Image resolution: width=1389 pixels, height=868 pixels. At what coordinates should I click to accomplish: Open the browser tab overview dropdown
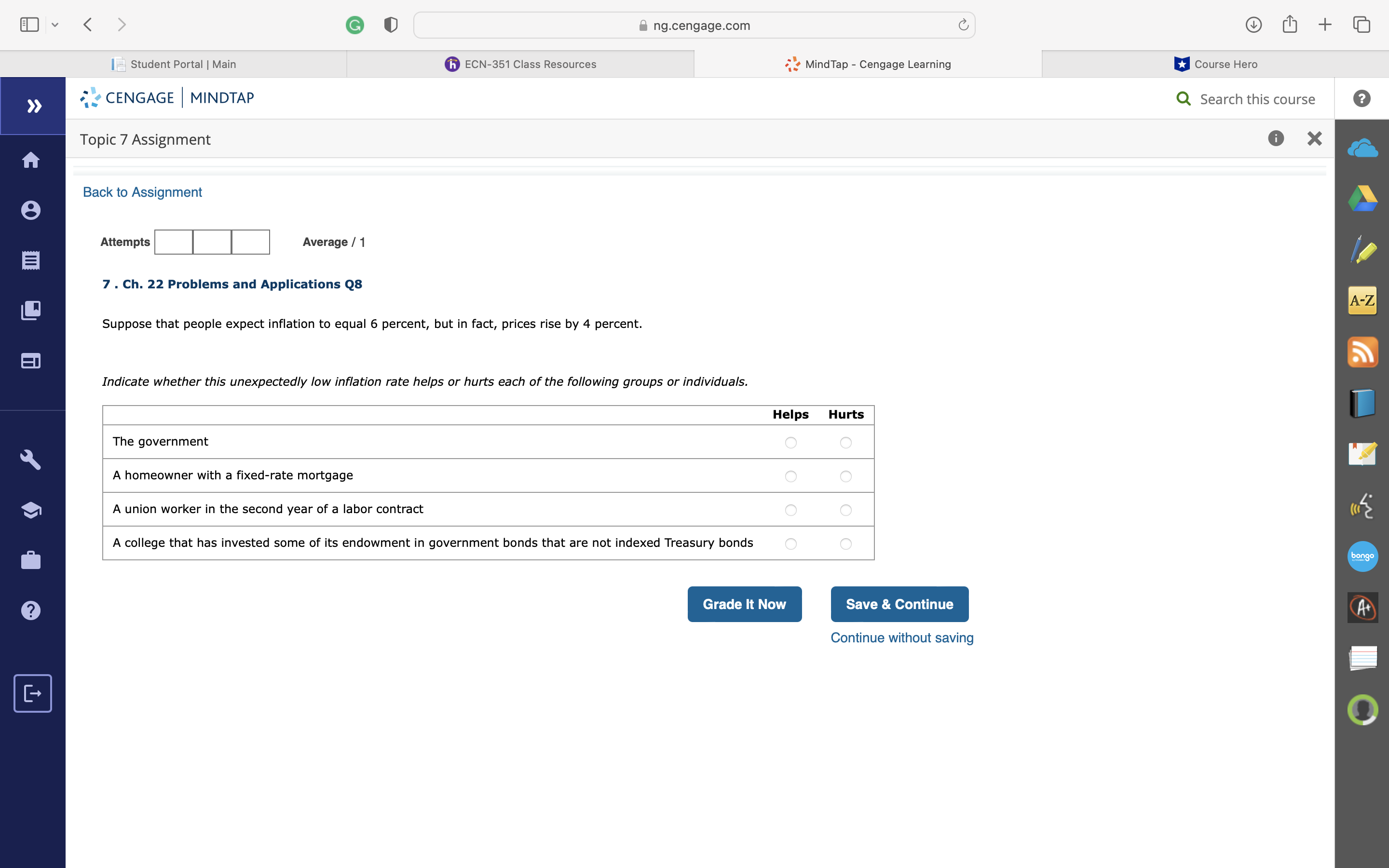(x=55, y=24)
